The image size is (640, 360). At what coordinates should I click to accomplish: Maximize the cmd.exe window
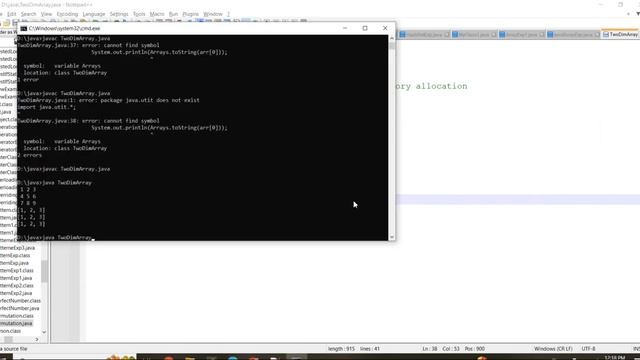[x=365, y=28]
